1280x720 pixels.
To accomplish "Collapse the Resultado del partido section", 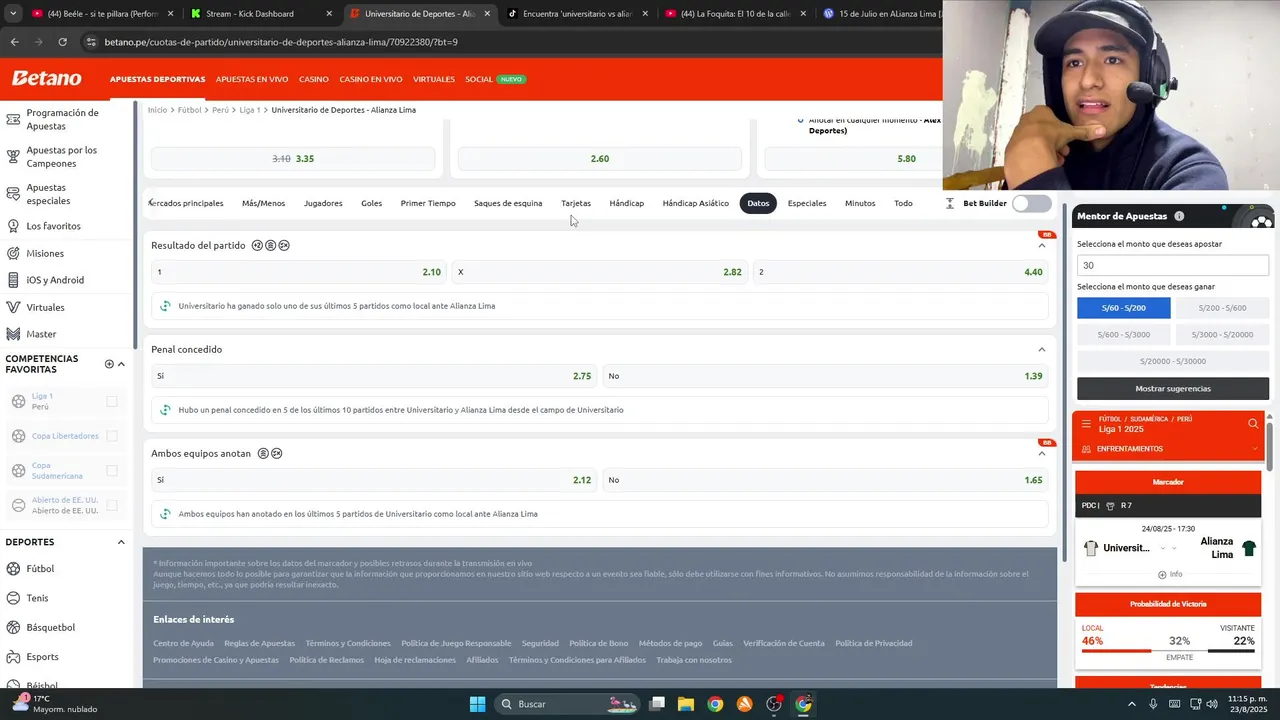I will pos(1041,245).
